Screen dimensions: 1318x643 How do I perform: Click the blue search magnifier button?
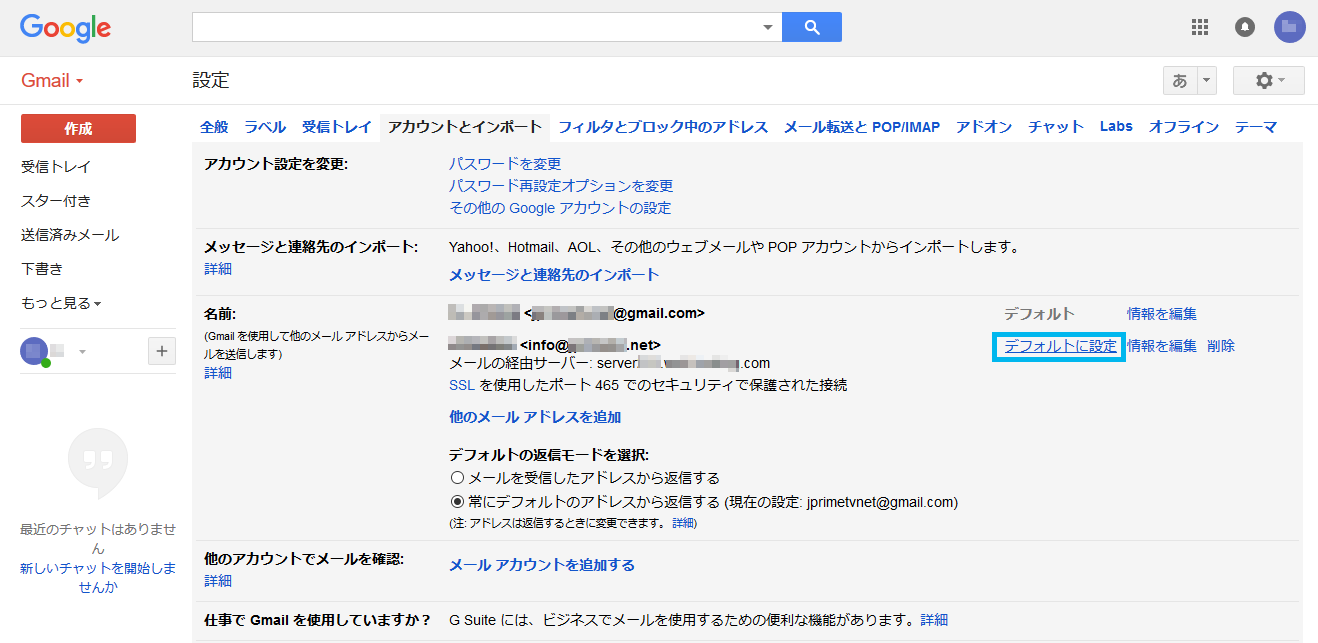click(811, 27)
